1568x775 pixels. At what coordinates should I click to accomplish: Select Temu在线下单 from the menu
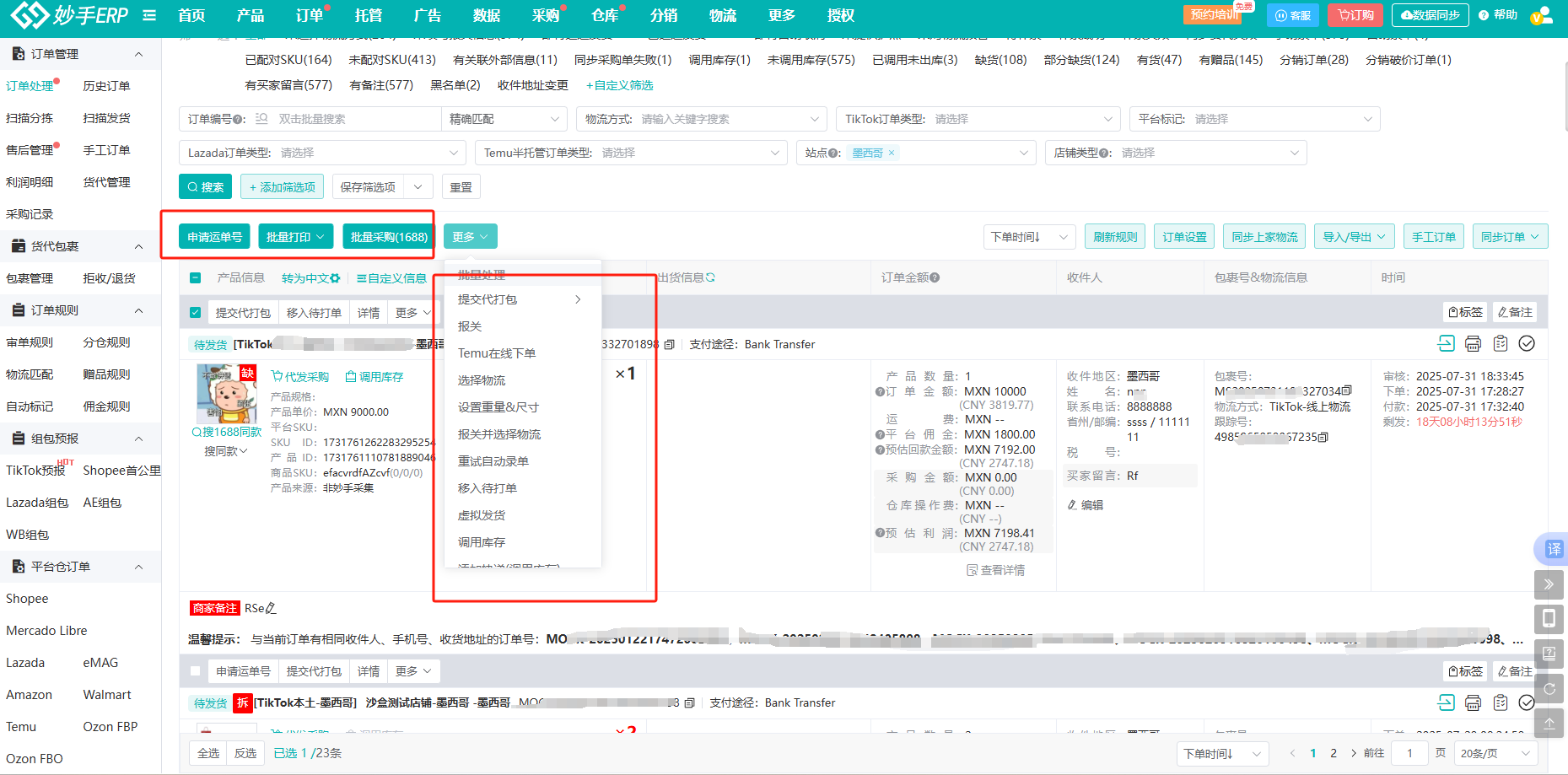click(523, 353)
